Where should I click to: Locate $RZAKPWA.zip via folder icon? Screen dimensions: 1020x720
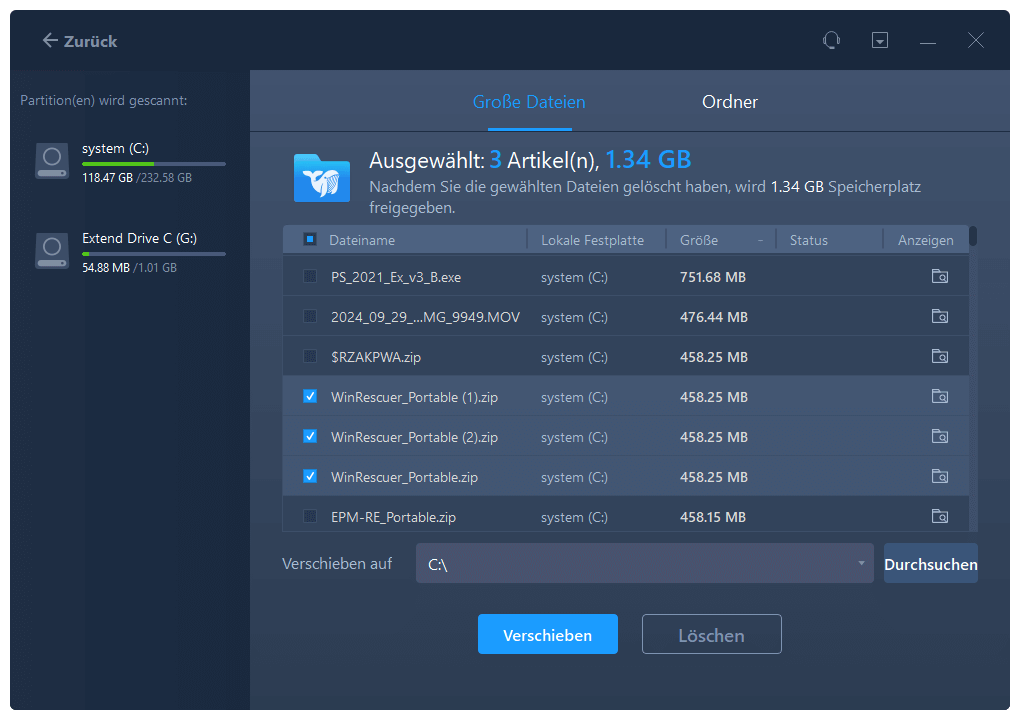939,357
